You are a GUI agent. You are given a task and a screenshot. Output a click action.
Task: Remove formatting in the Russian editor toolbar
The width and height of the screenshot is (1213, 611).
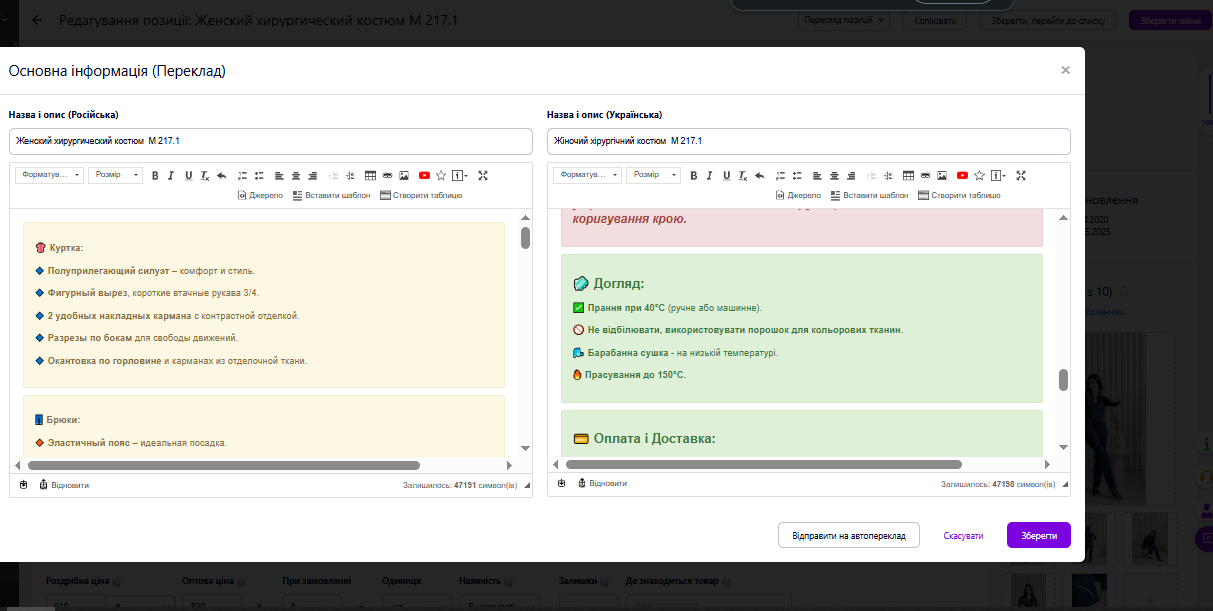pos(204,176)
